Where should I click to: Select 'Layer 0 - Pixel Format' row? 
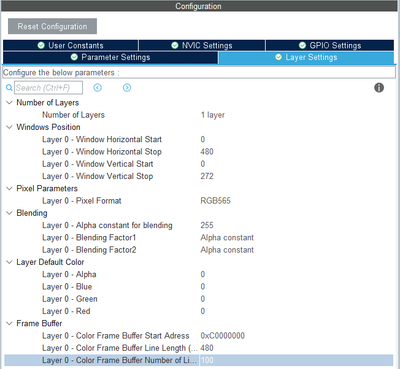point(198,201)
